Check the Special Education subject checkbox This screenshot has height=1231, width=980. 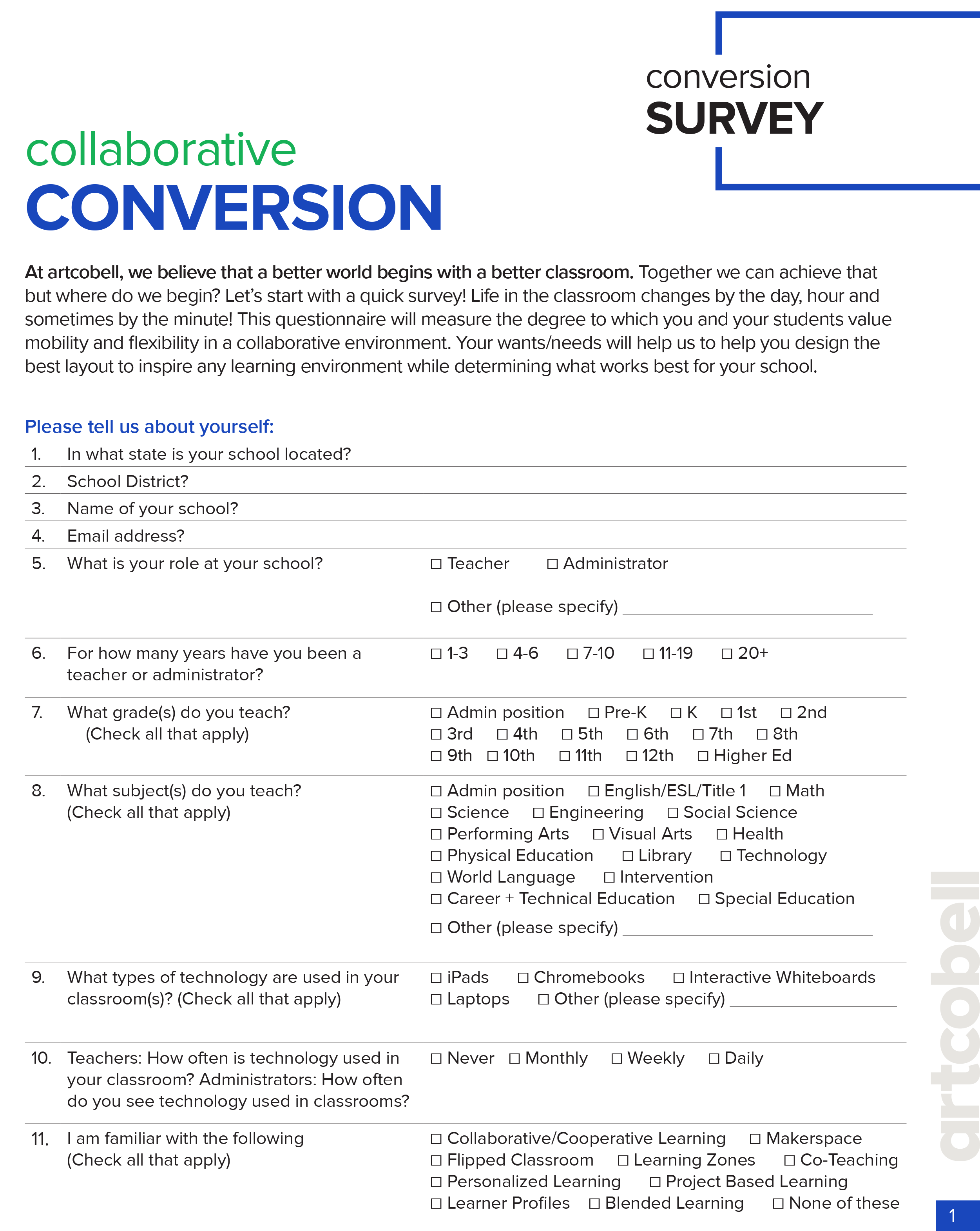[718, 904]
